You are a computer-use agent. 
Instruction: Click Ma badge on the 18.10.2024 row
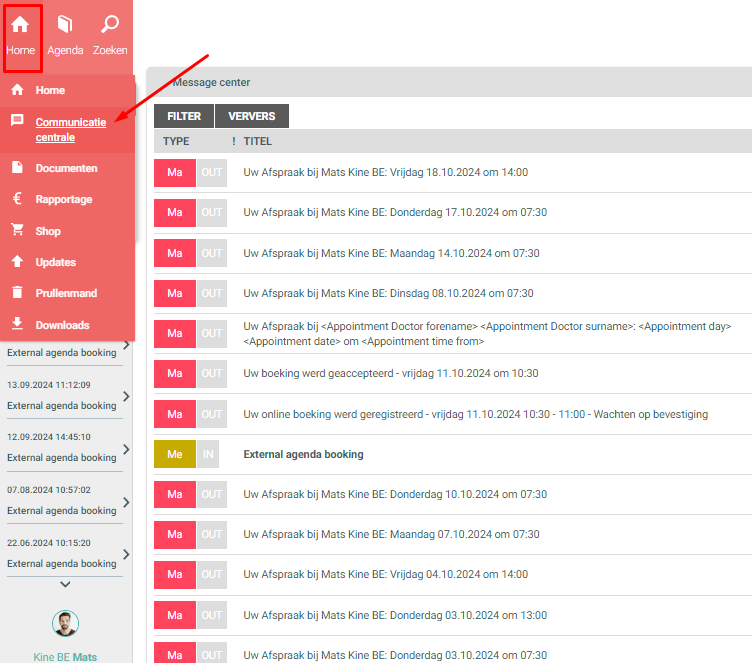(175, 173)
